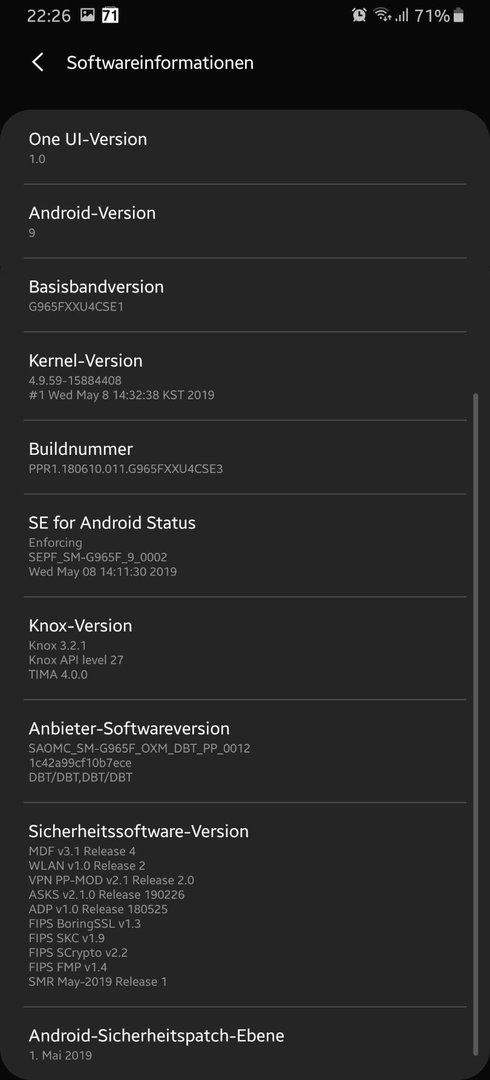Tap the 71 notification badge icon
The height and width of the screenshot is (1080, 490).
[x=110, y=14]
